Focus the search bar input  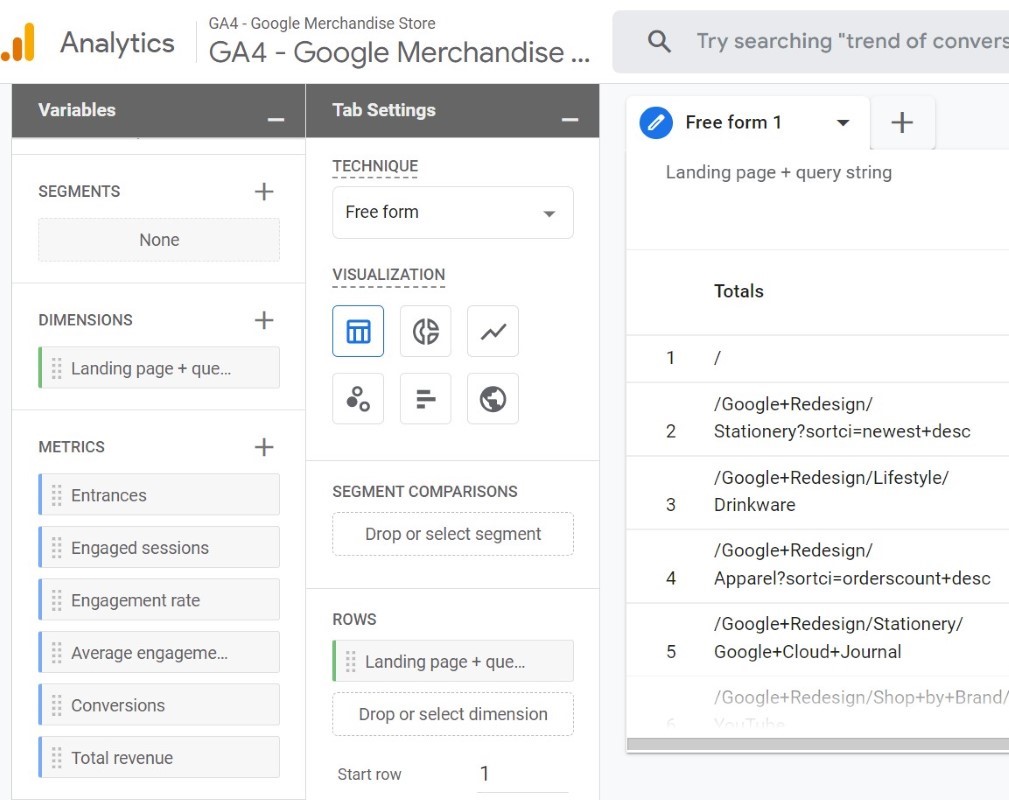(x=852, y=41)
